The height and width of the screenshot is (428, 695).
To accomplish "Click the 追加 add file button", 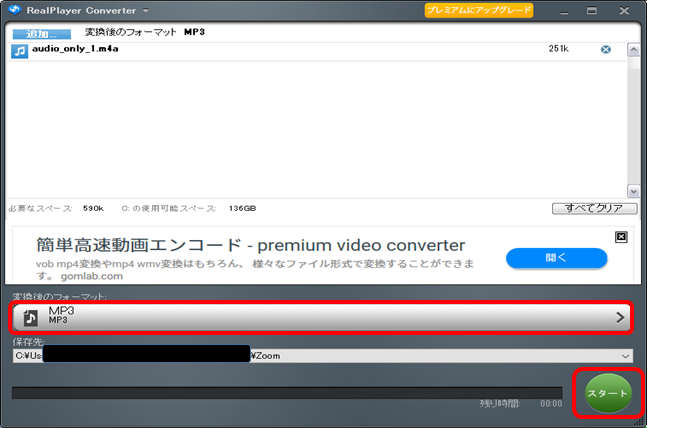I will coord(36,33).
